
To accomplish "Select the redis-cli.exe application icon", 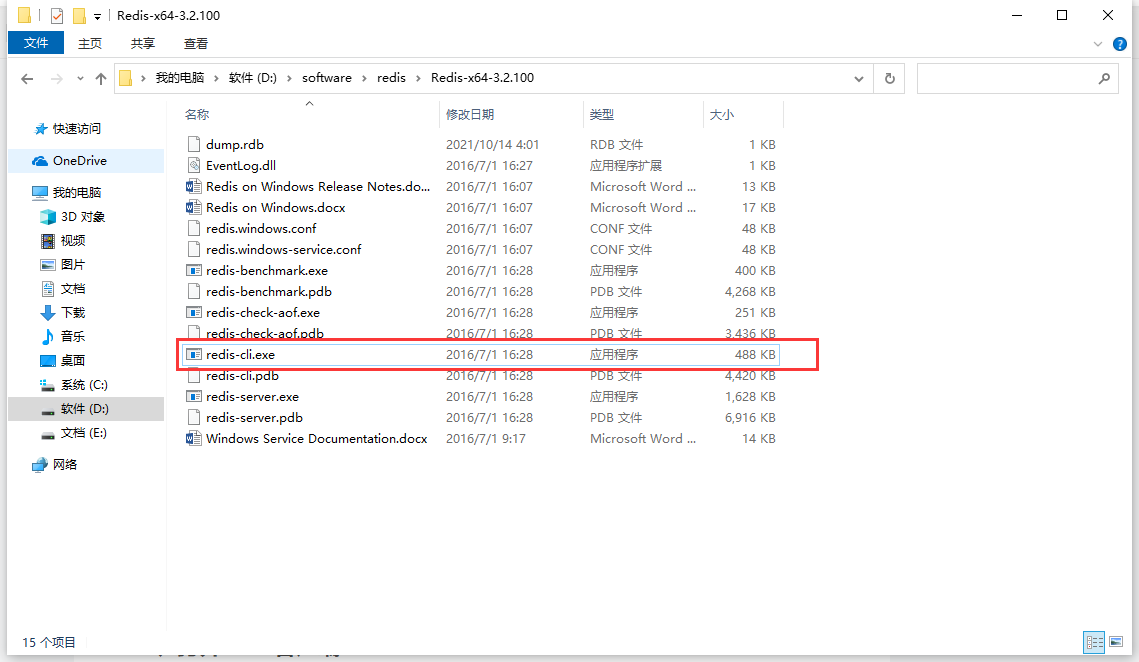I will point(193,355).
